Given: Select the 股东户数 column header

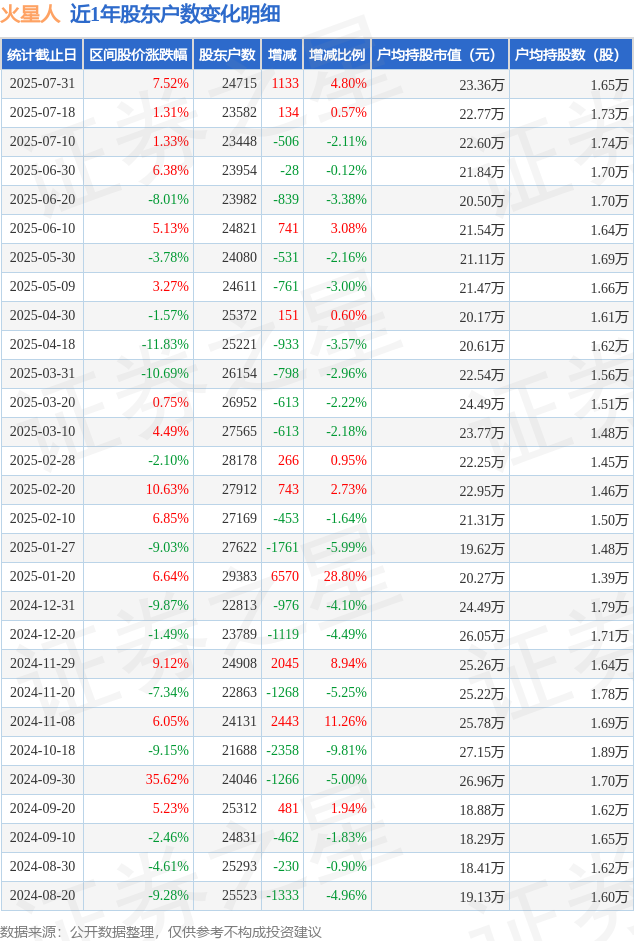Looking at the screenshot, I should (x=227, y=55).
